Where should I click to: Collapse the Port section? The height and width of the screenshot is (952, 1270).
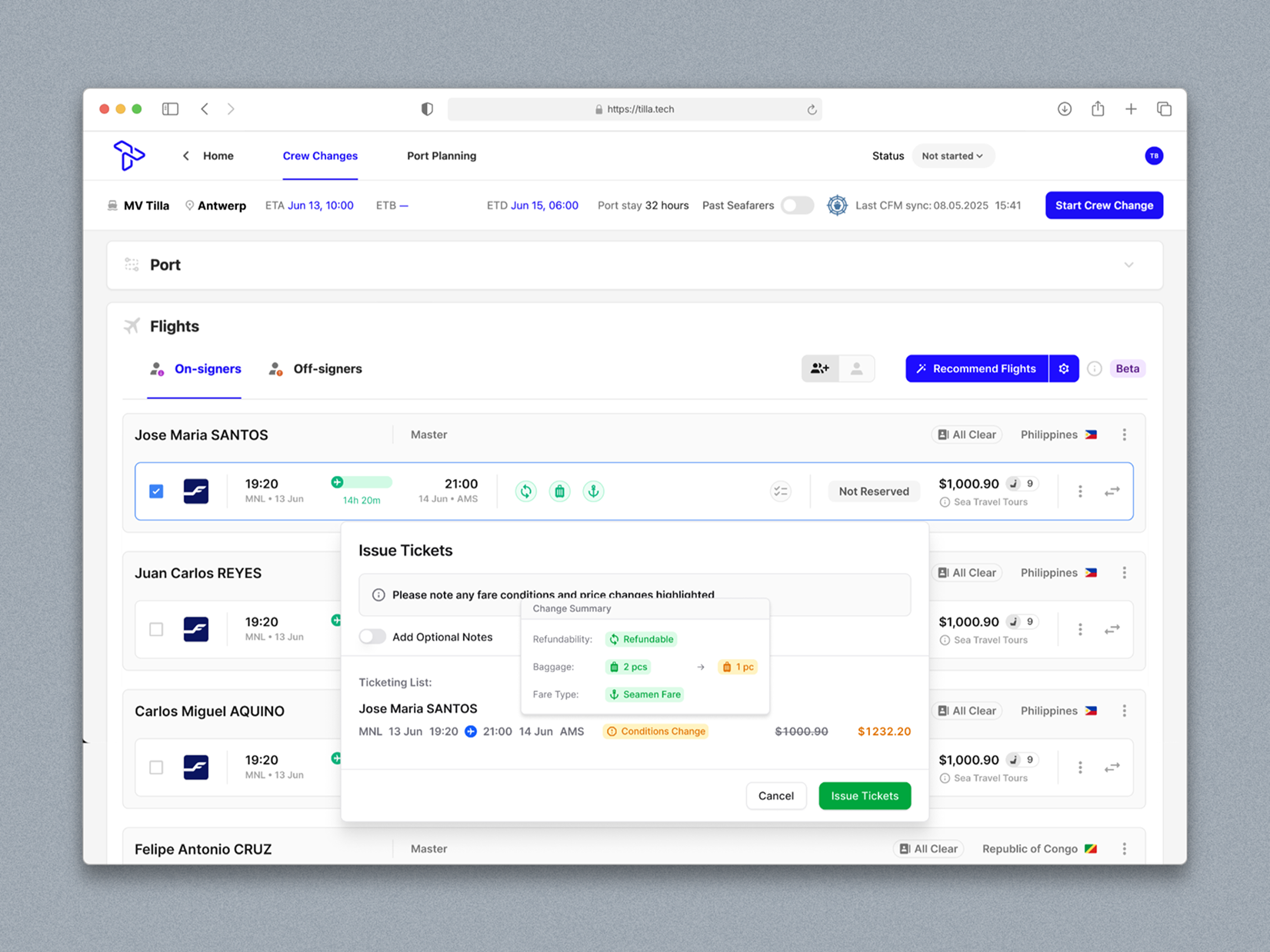(x=1128, y=265)
